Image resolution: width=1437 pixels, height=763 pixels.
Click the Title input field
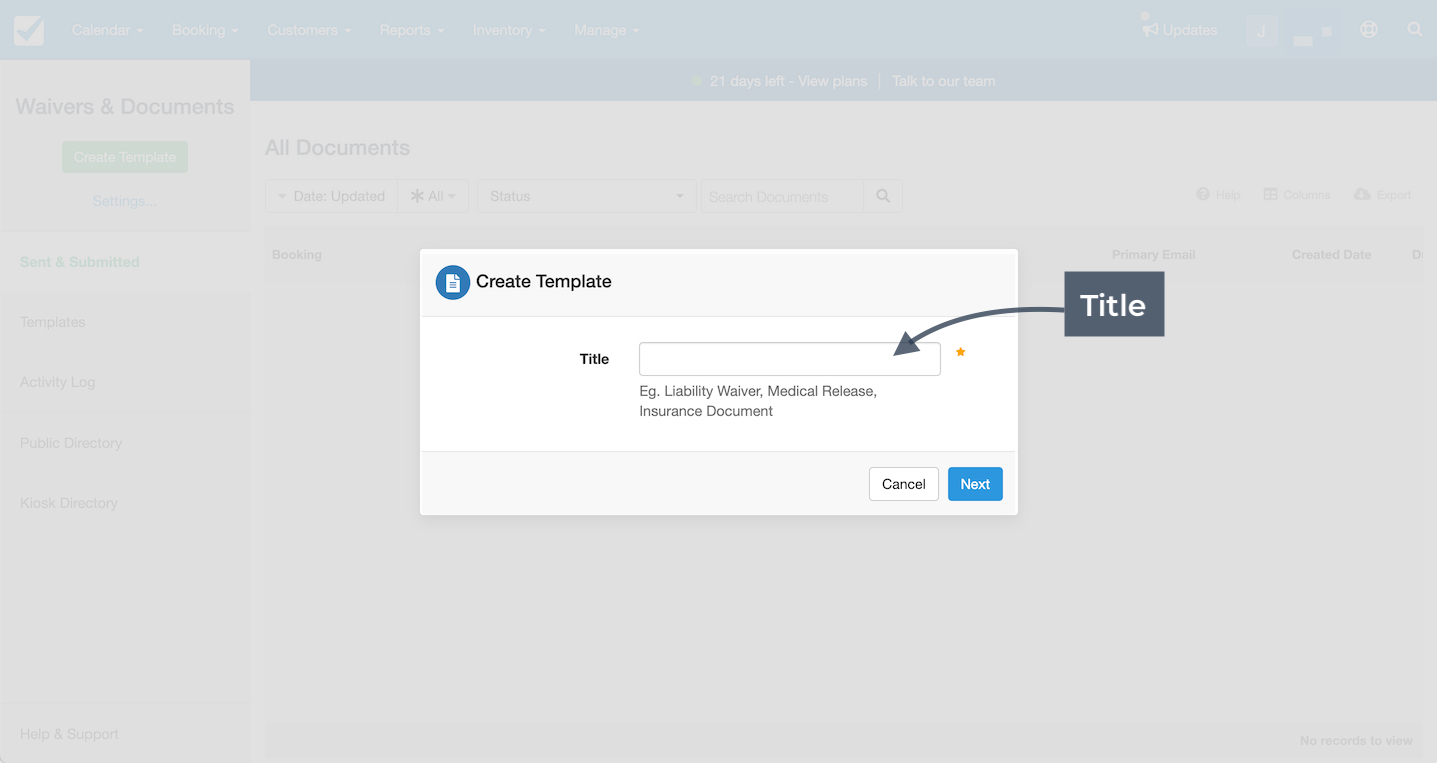pyautogui.click(x=789, y=359)
